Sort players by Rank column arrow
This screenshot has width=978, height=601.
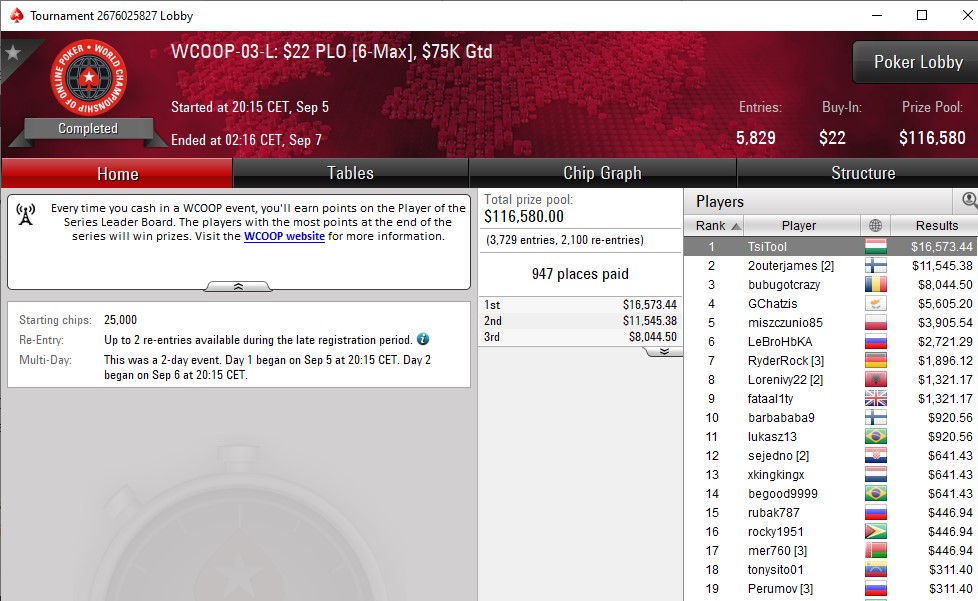[x=736, y=226]
